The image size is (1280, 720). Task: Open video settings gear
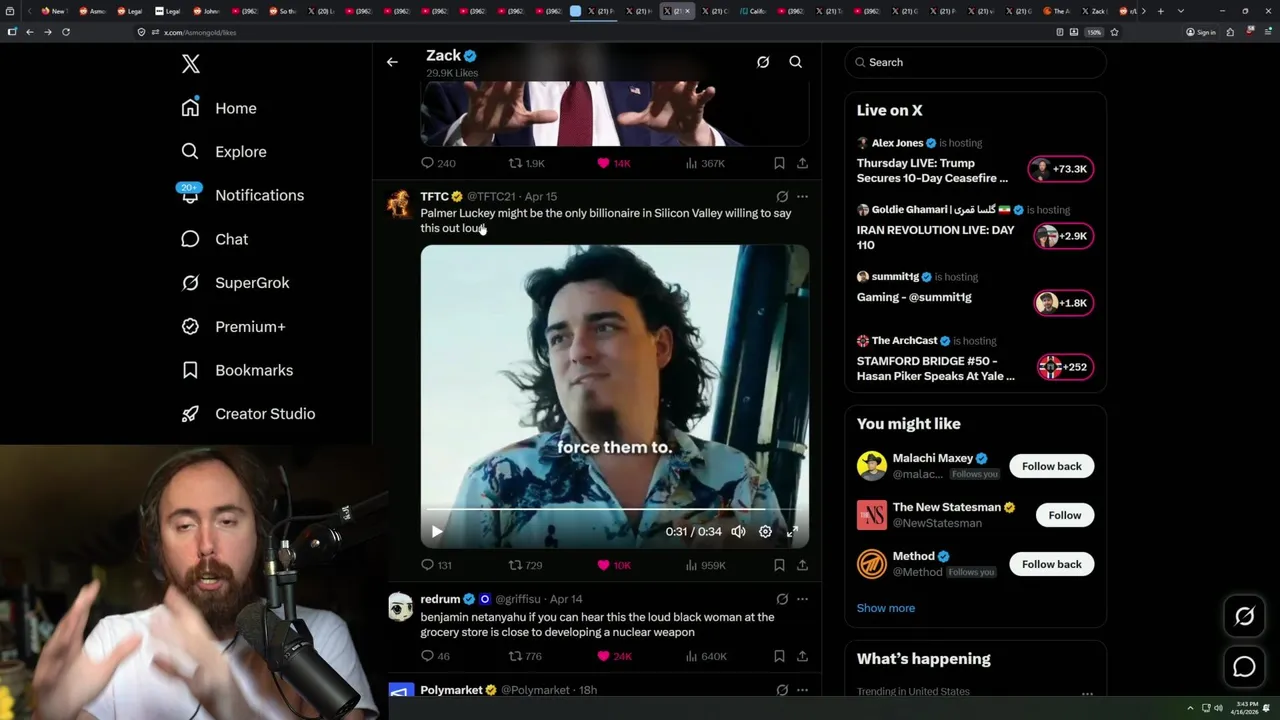click(x=765, y=532)
